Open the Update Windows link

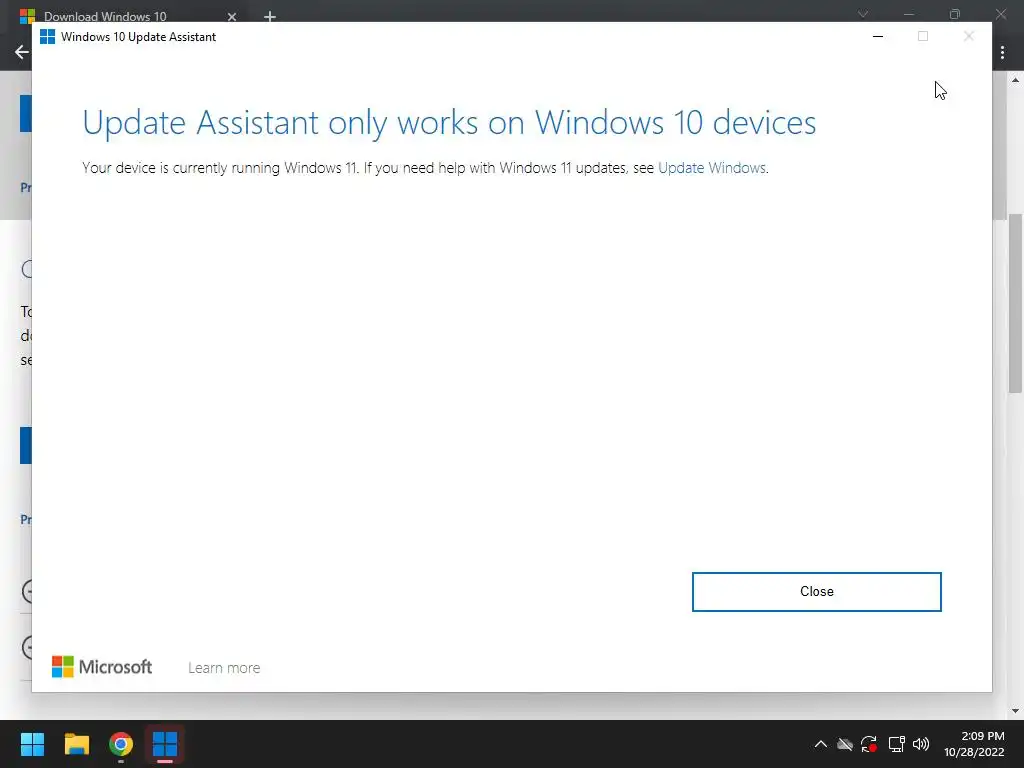click(x=711, y=168)
